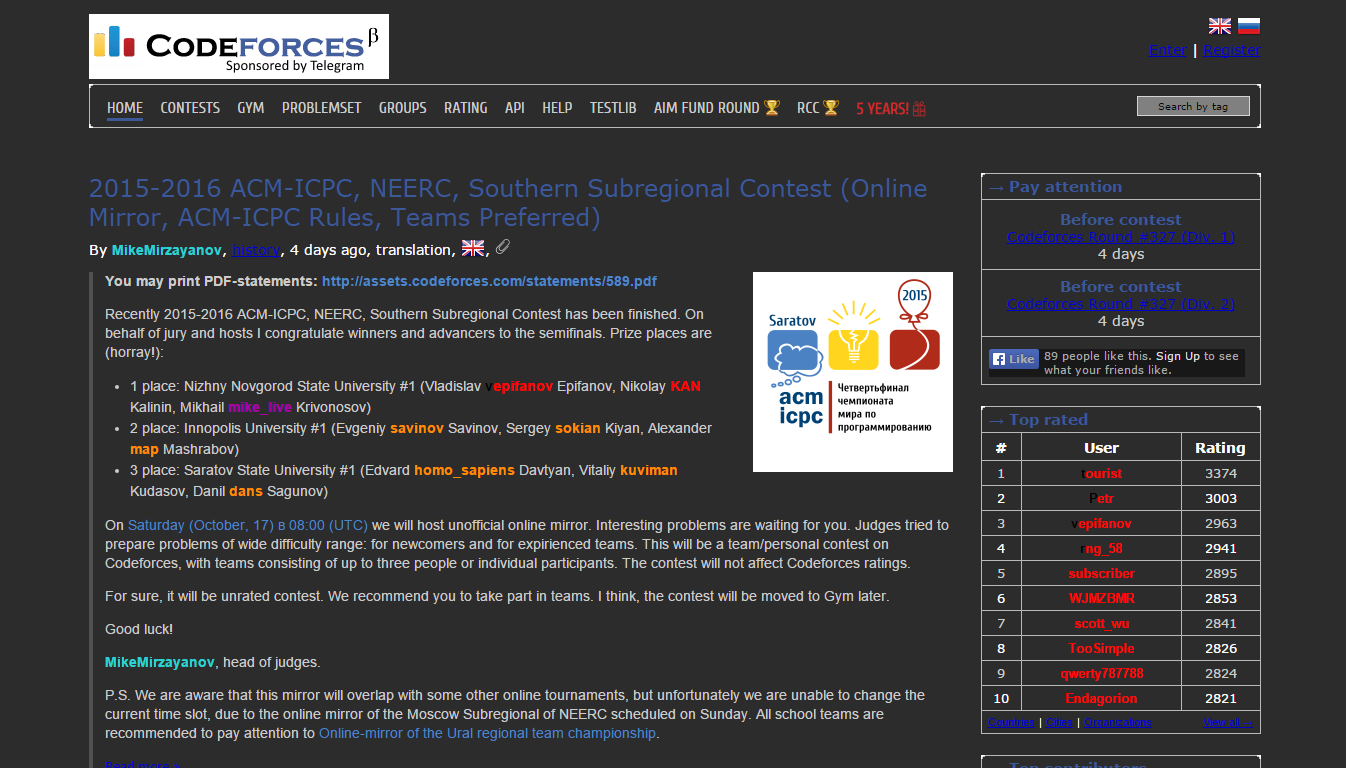Viewport: 1346px width, 768px height.
Task: Open the Online-mirror of the Ural championship link
Action: point(487,733)
